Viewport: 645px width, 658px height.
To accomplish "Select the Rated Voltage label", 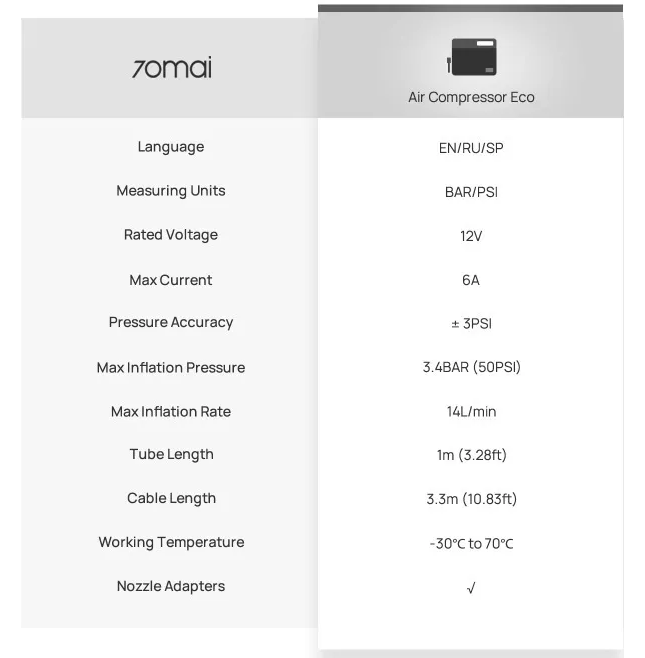I will click(x=171, y=235).
